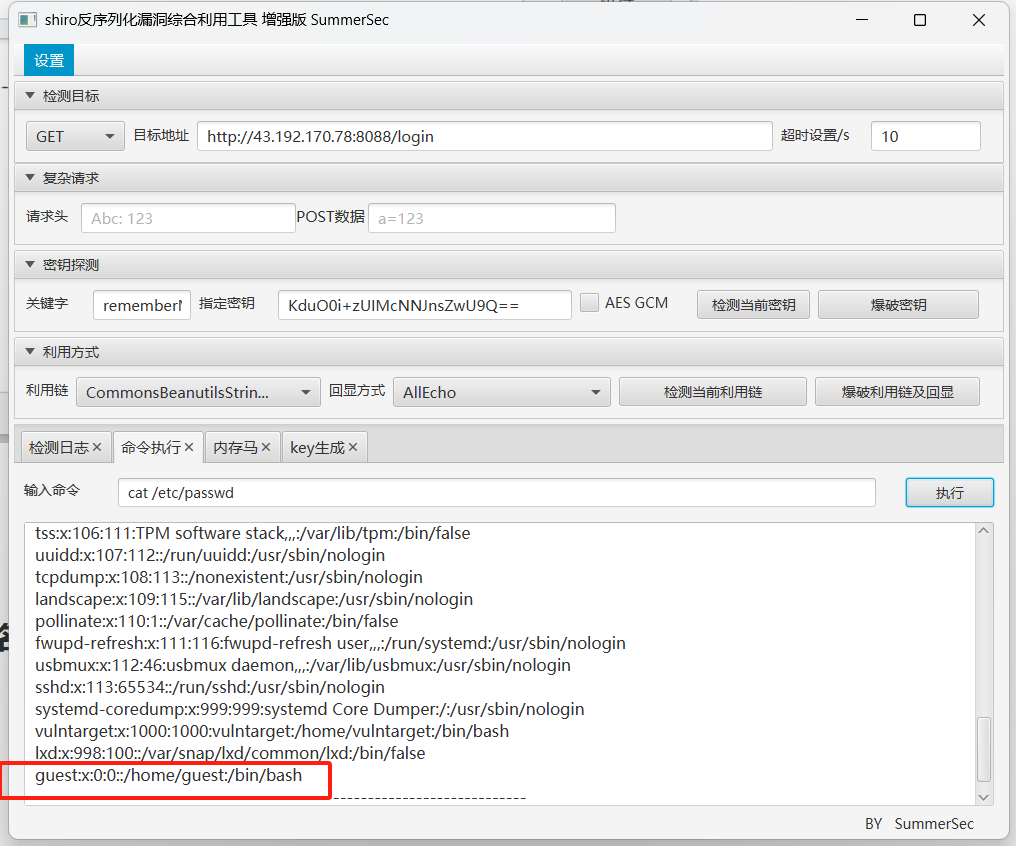Collapse the 检测目标 section
The width and height of the screenshot is (1016, 846).
(30, 95)
